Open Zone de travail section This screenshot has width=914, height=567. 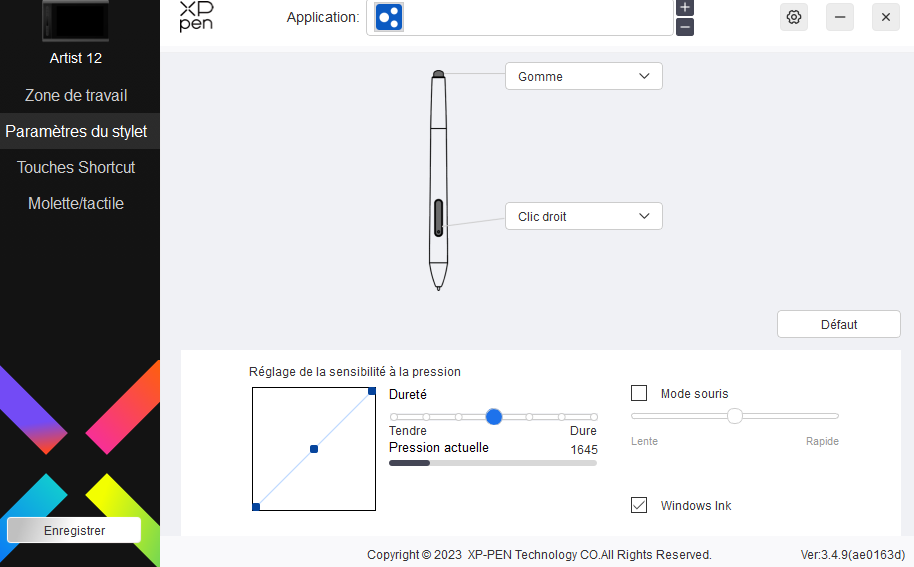76,95
